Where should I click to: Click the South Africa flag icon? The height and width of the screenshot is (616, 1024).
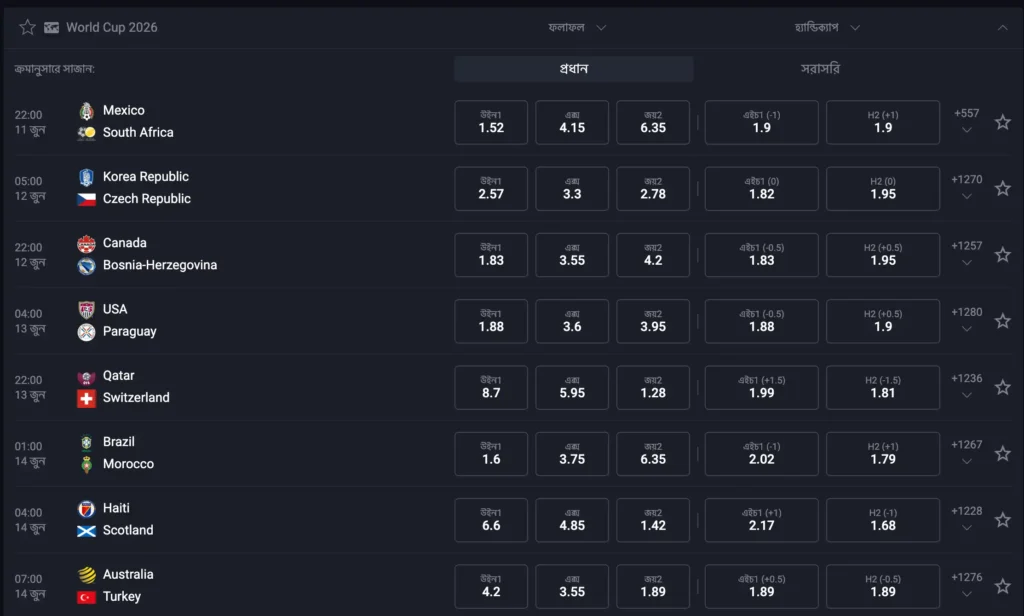click(x=87, y=132)
